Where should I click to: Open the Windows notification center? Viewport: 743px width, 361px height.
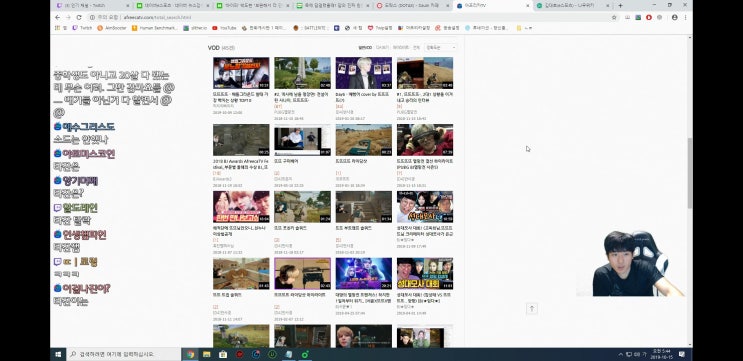682,354
